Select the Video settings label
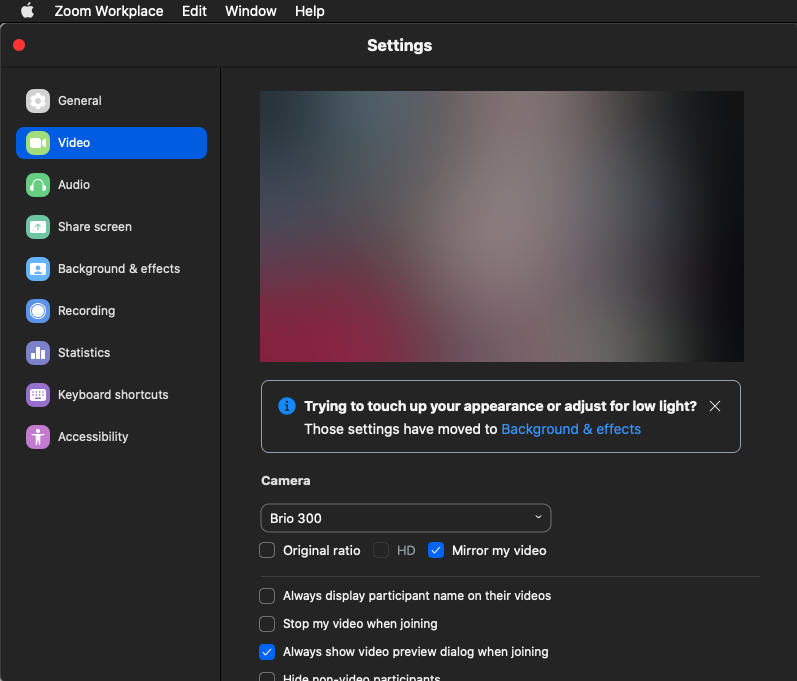Screen dimensions: 797x681 click(x=74, y=143)
